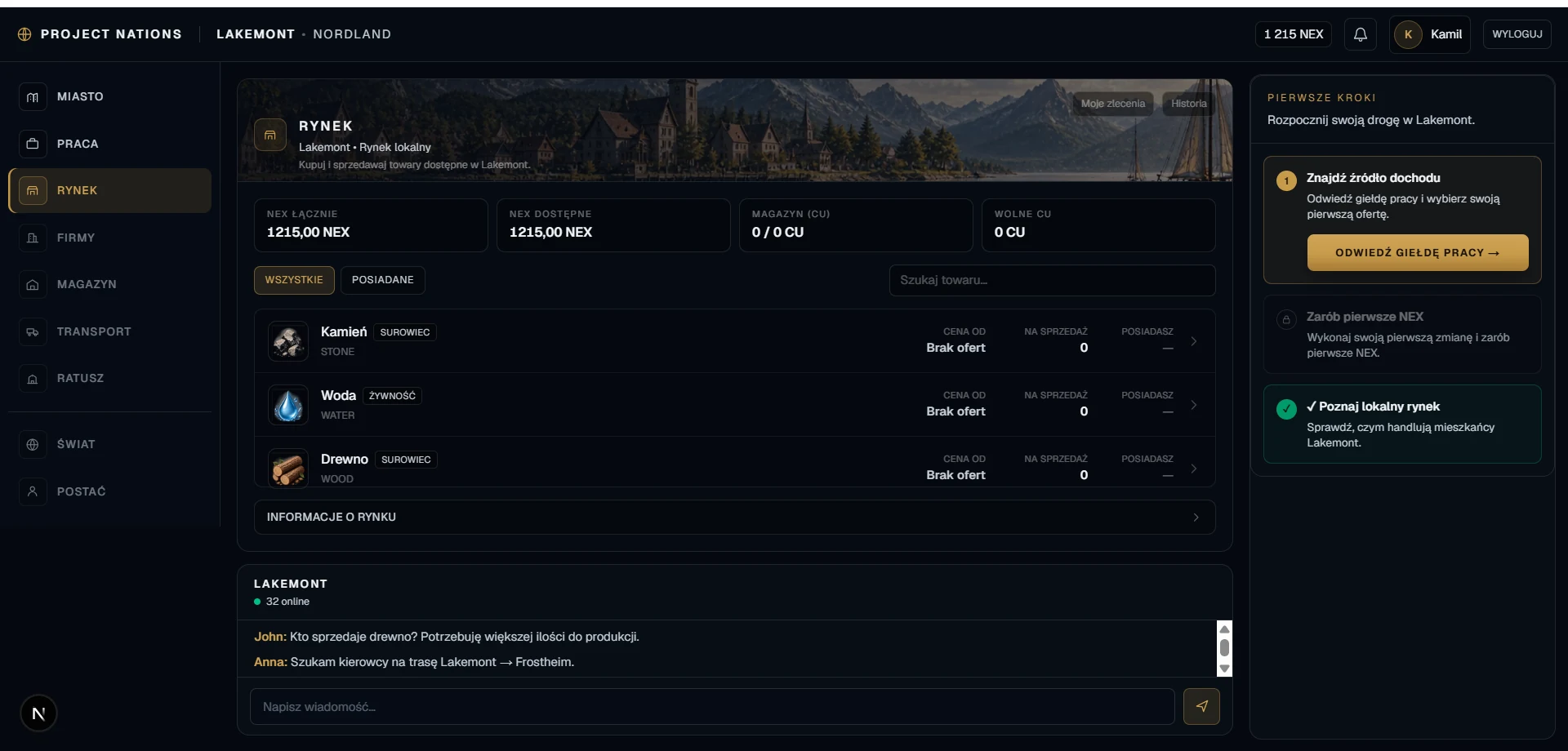Open the Praca briefcase icon

tap(33, 144)
